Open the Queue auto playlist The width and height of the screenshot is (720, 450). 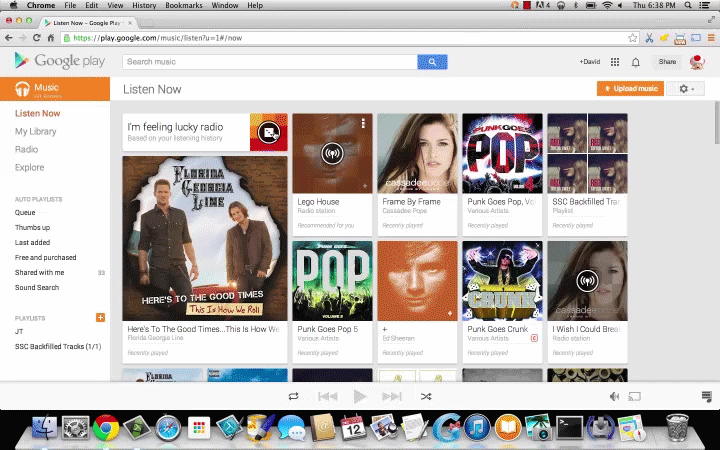click(25, 213)
